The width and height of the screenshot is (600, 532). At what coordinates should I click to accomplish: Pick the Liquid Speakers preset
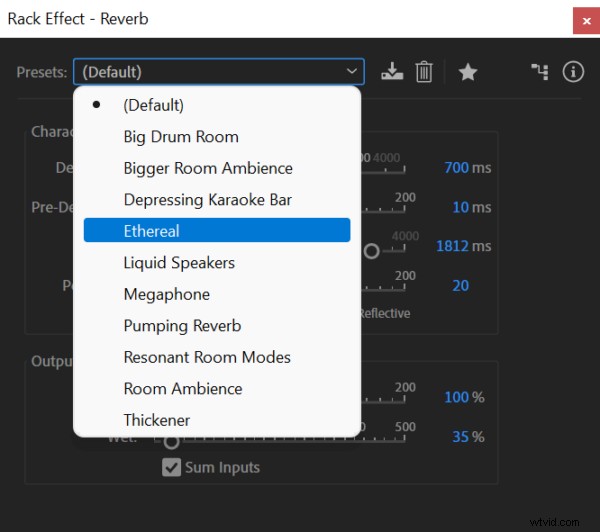point(179,263)
